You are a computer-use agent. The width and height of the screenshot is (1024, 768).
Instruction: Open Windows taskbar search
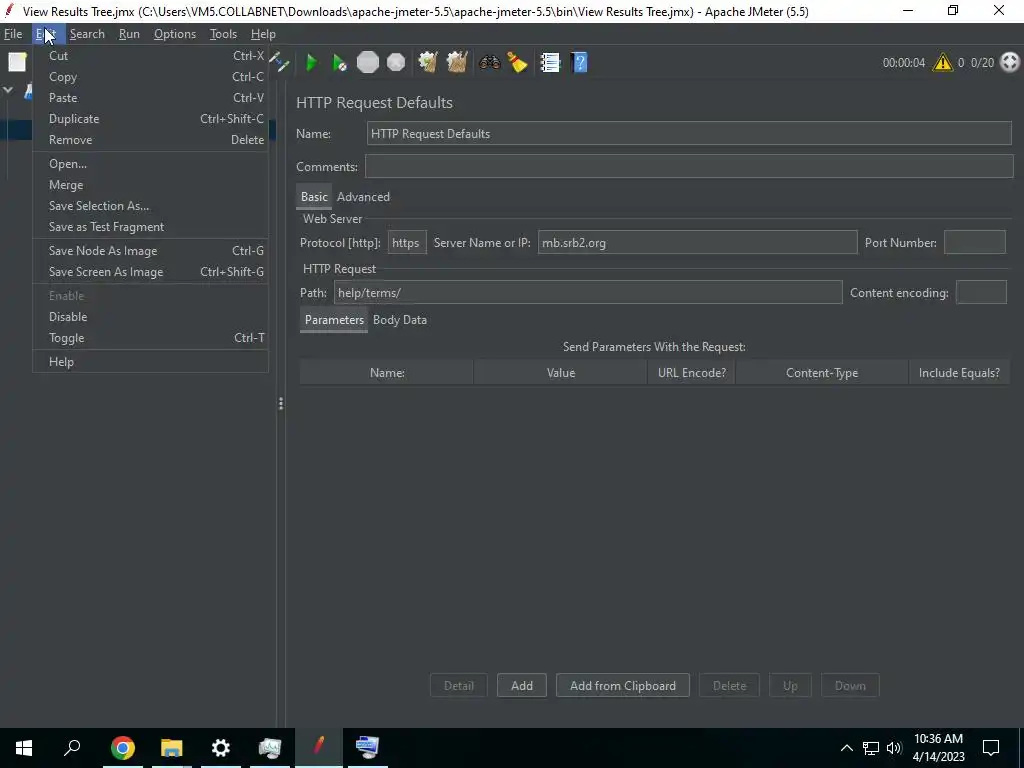coord(72,748)
